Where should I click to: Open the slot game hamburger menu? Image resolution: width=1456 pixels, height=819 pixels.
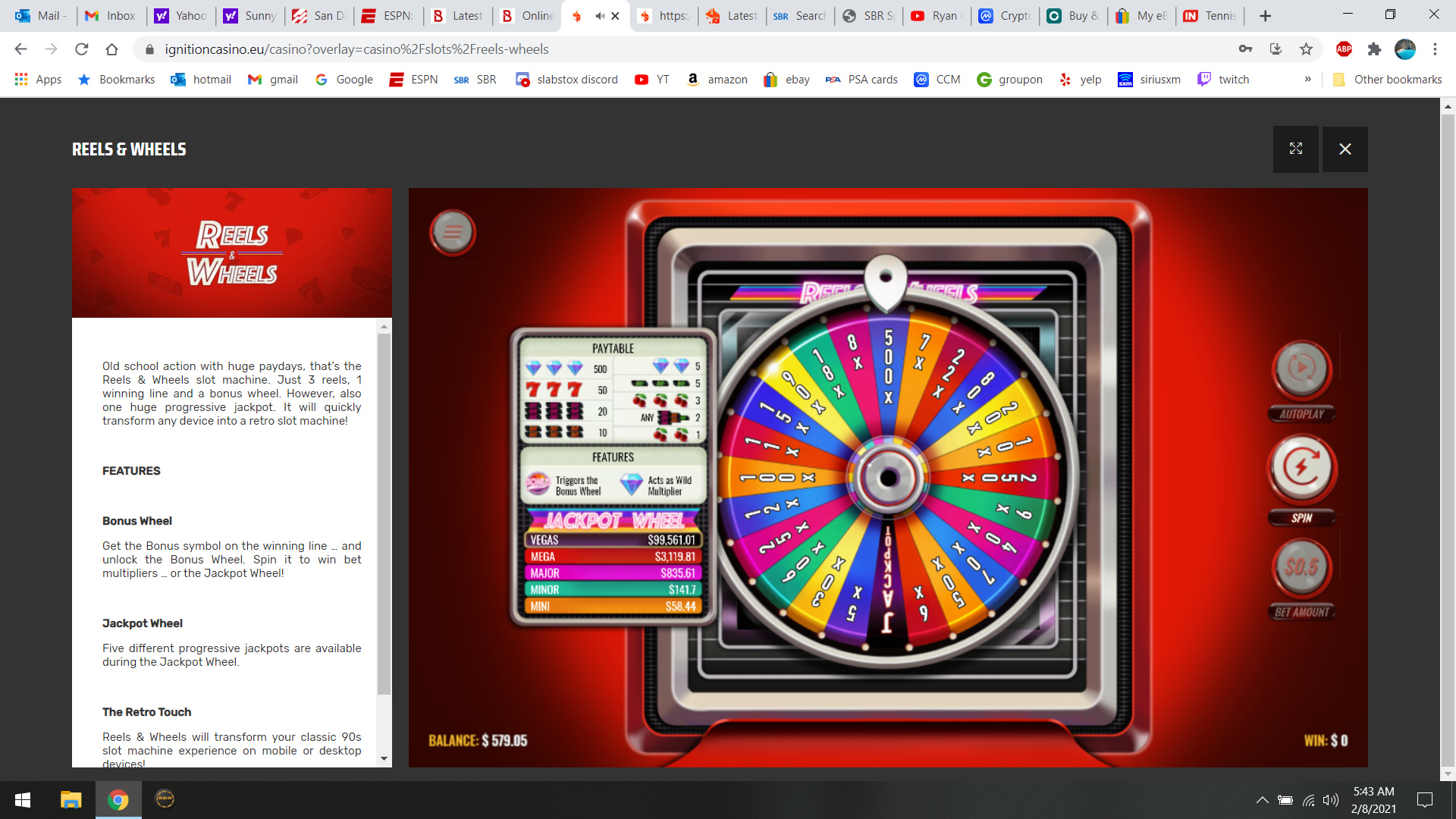click(453, 232)
